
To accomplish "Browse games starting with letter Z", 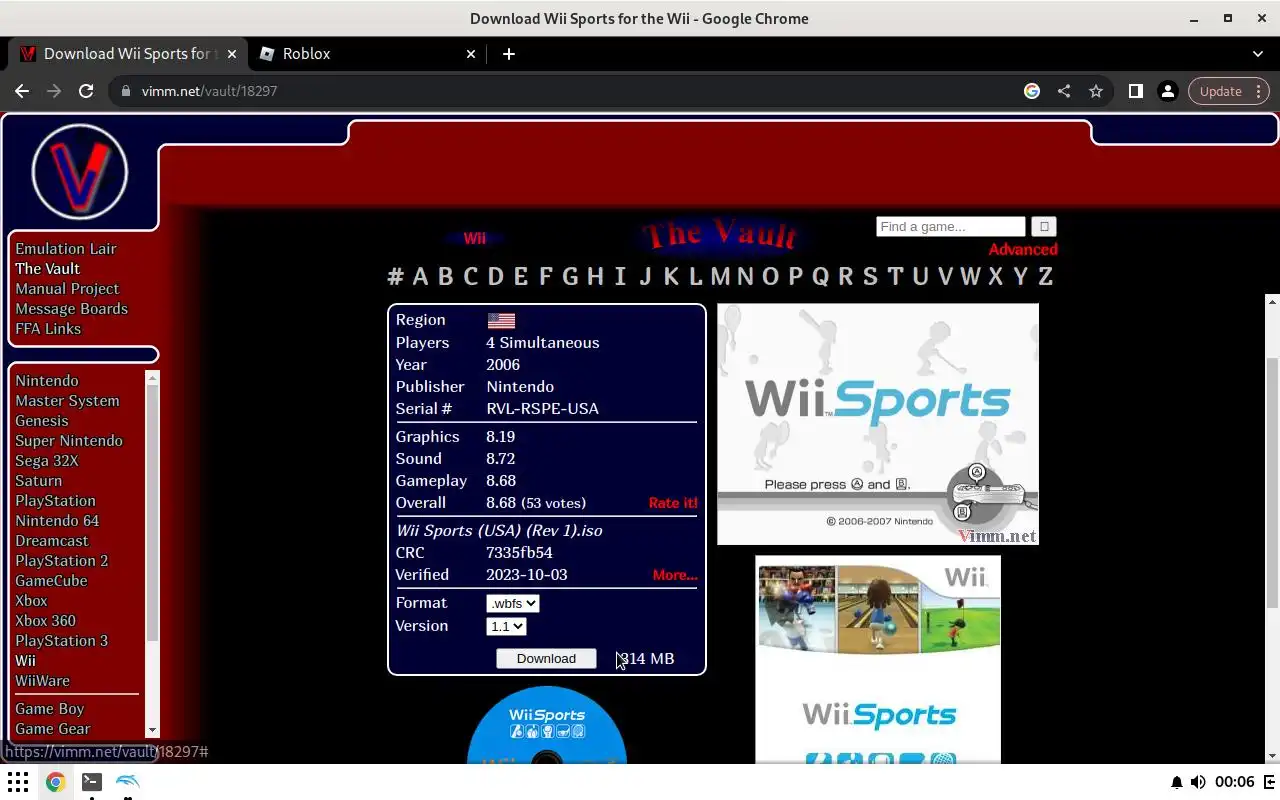I will (x=1045, y=277).
